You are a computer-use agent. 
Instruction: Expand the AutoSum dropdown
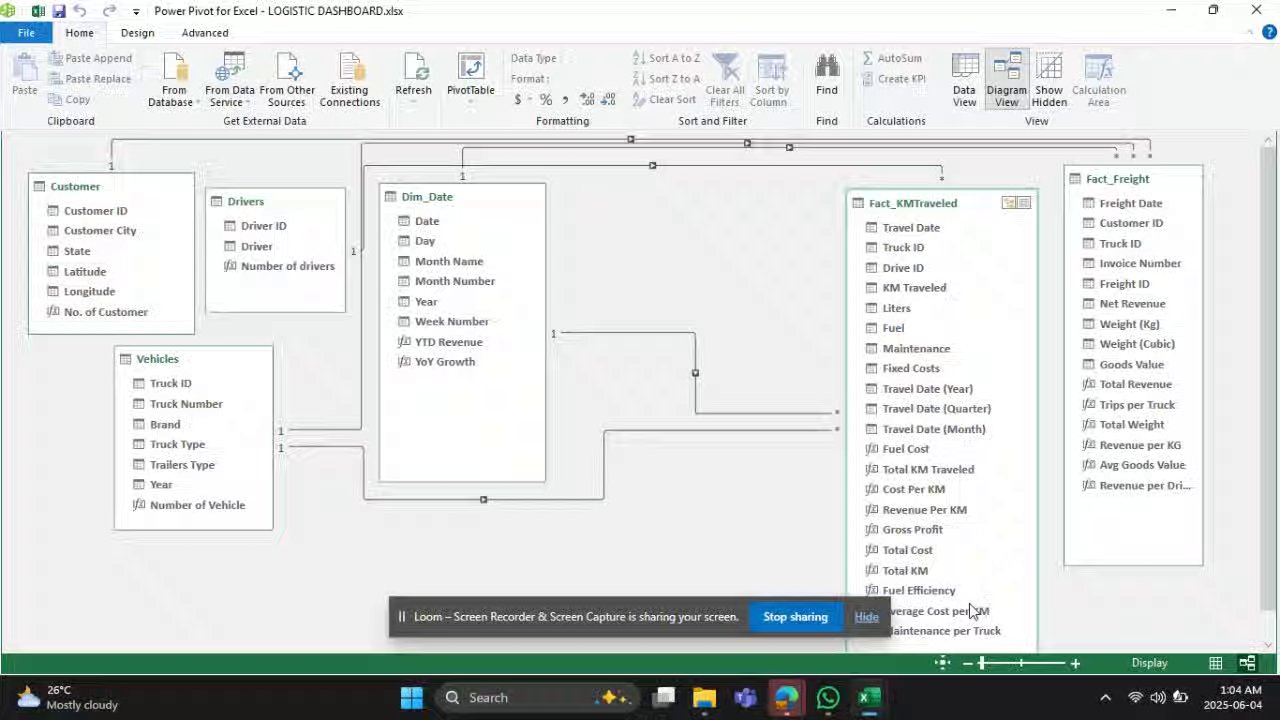point(892,58)
